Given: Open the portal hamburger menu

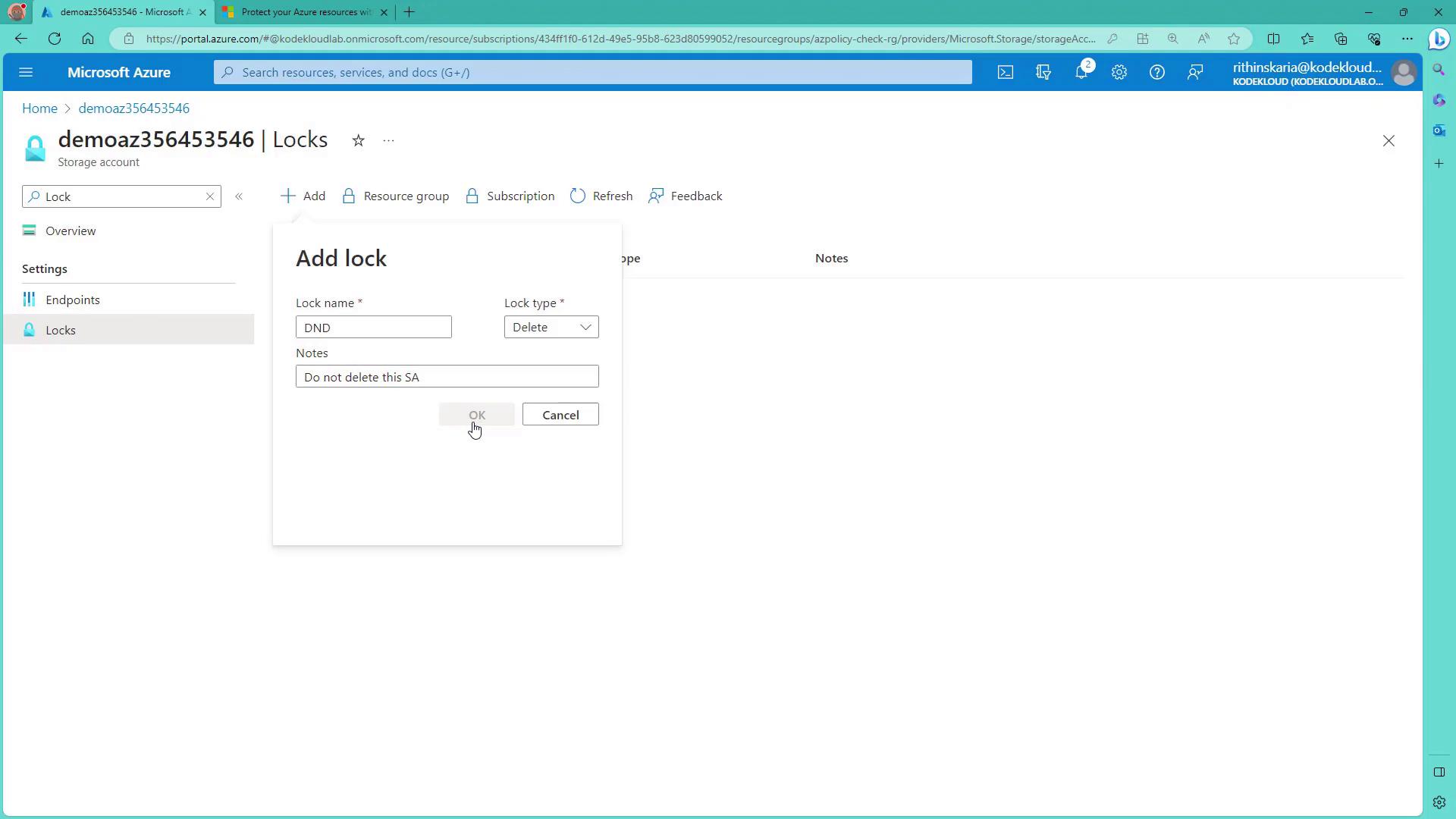Looking at the screenshot, I should coord(26,72).
